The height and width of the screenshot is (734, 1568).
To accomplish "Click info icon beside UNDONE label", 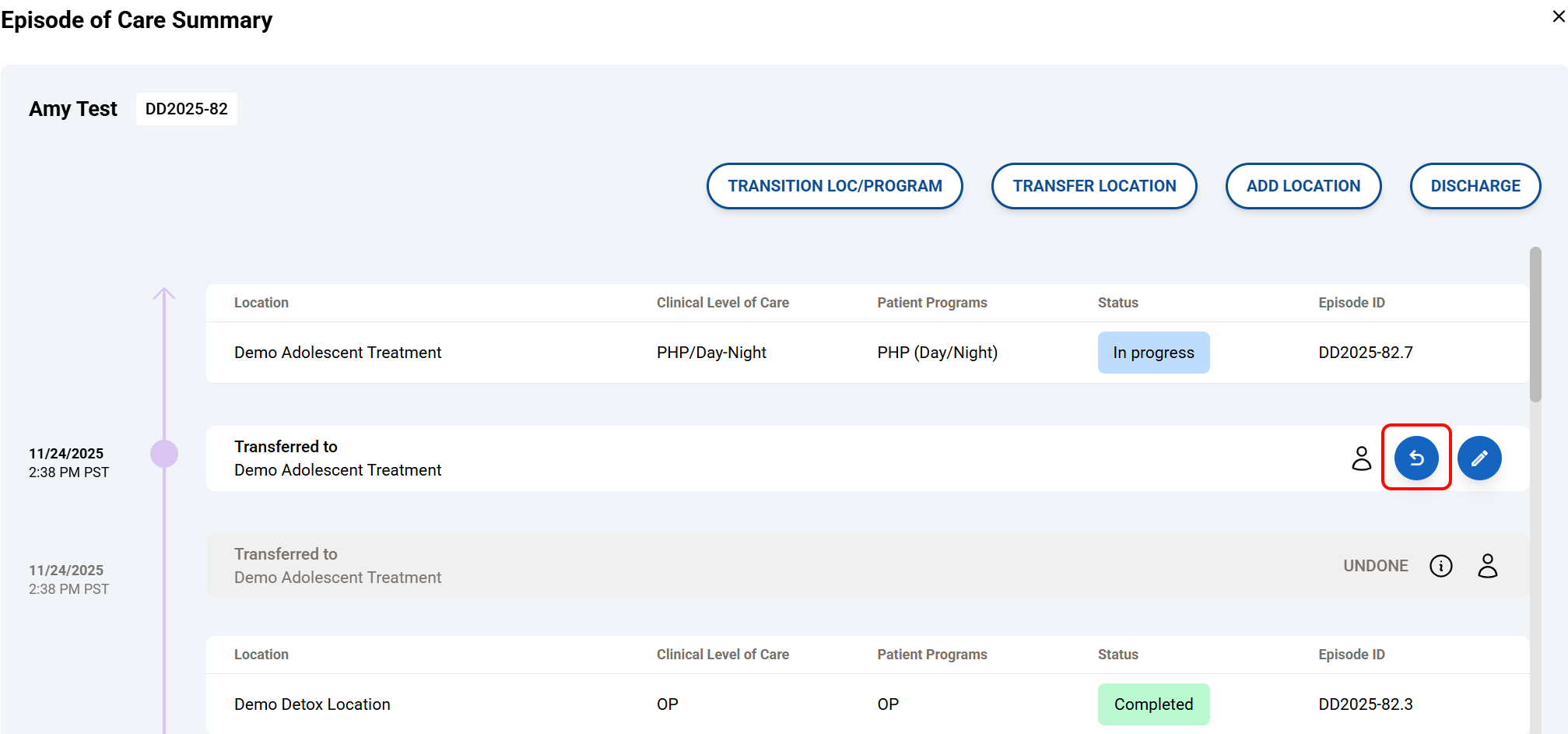I will click(1440, 566).
